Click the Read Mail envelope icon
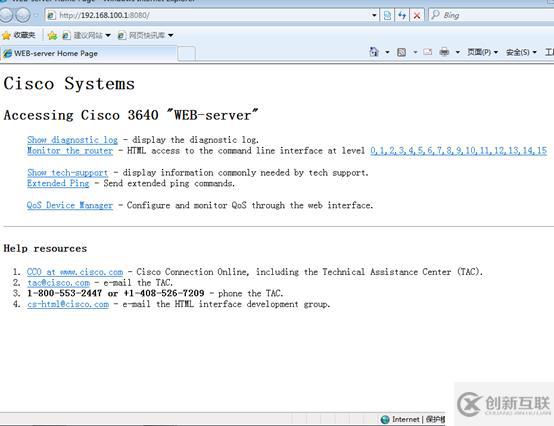 pos(428,52)
